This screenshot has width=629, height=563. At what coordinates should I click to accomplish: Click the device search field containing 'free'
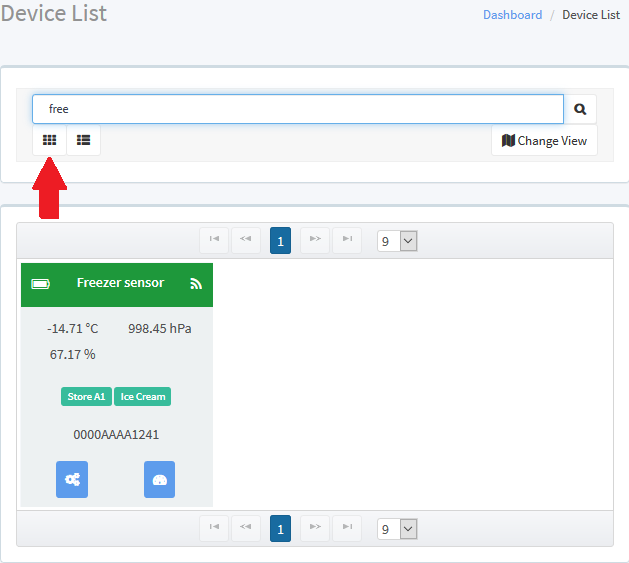pos(298,109)
